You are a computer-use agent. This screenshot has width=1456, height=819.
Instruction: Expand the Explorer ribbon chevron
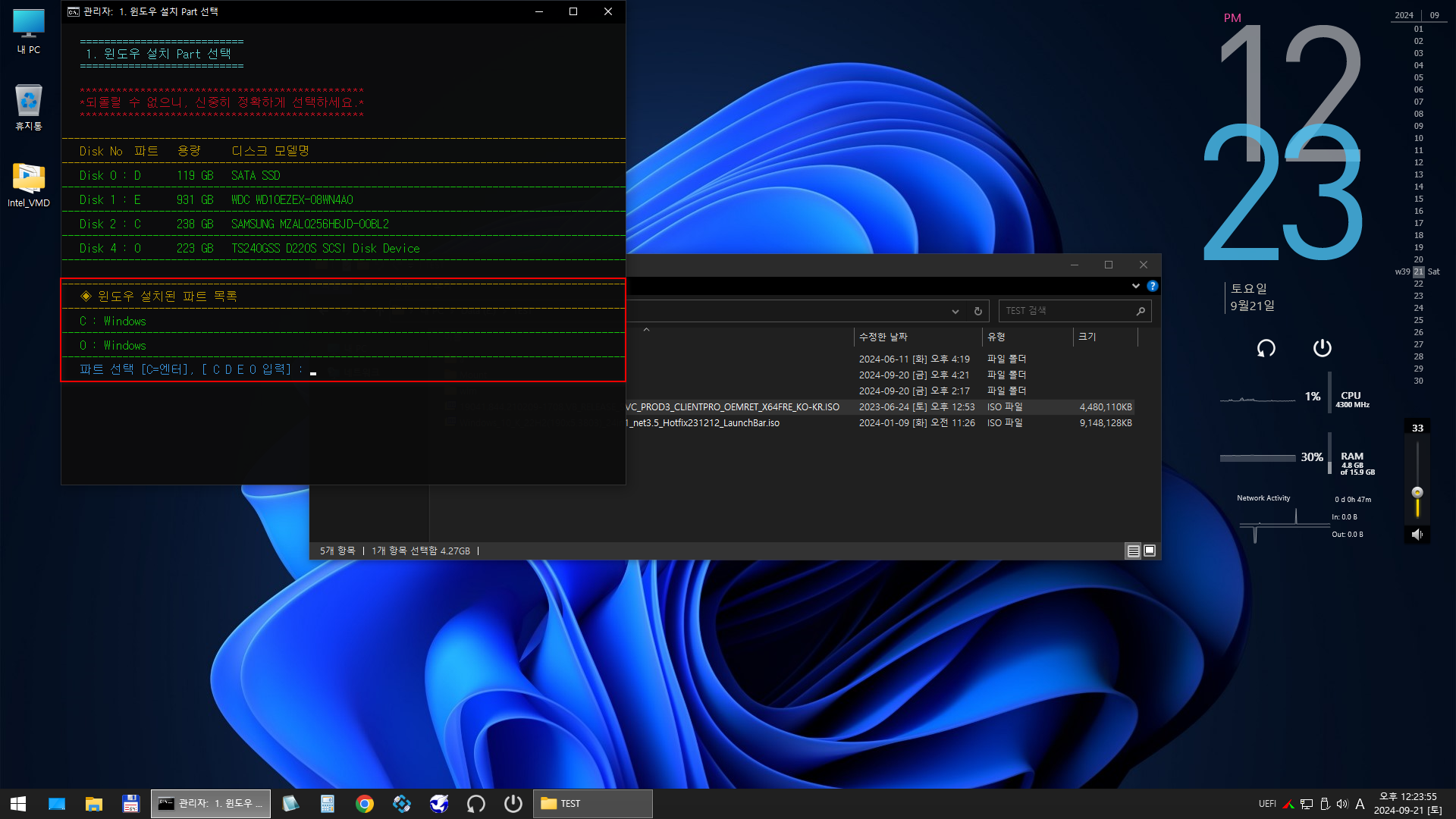pyautogui.click(x=1135, y=286)
